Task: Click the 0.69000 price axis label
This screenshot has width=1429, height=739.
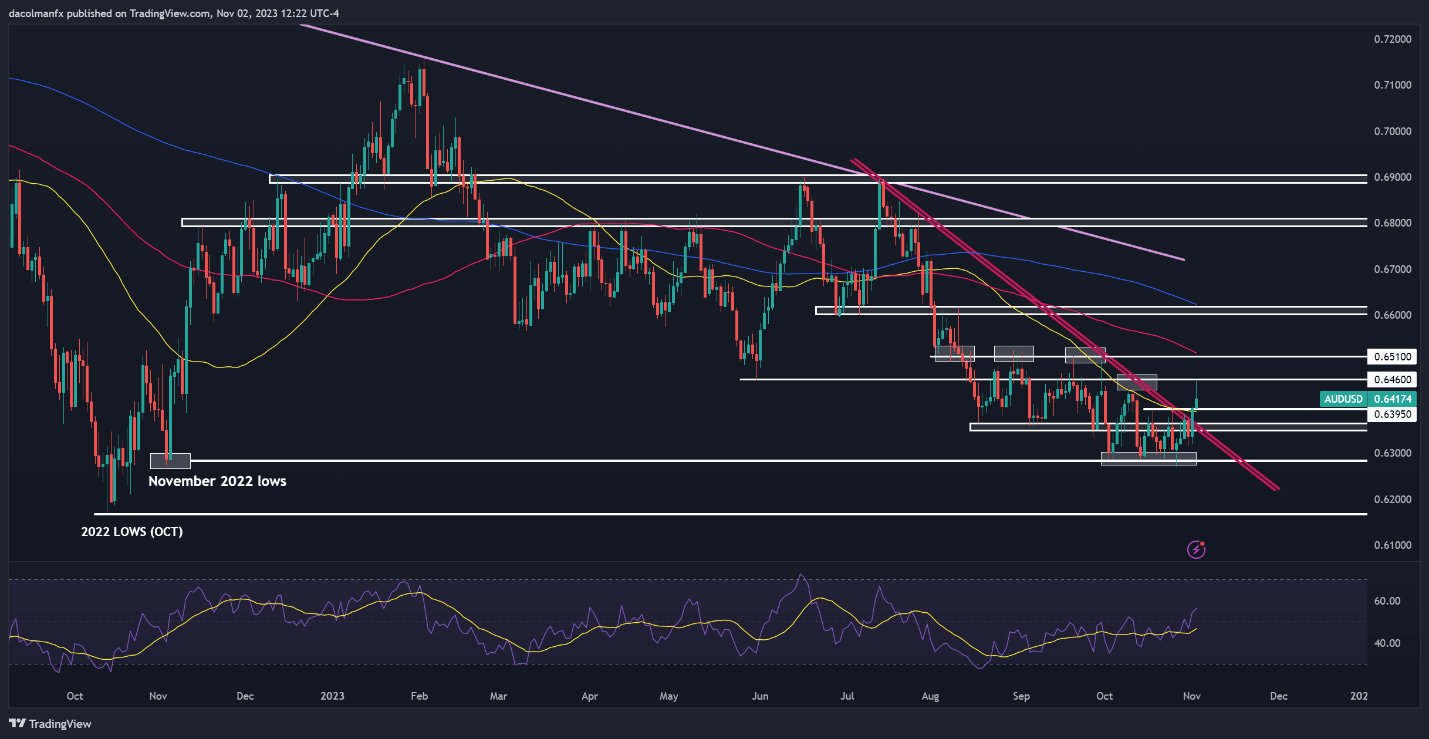Action: [1392, 177]
